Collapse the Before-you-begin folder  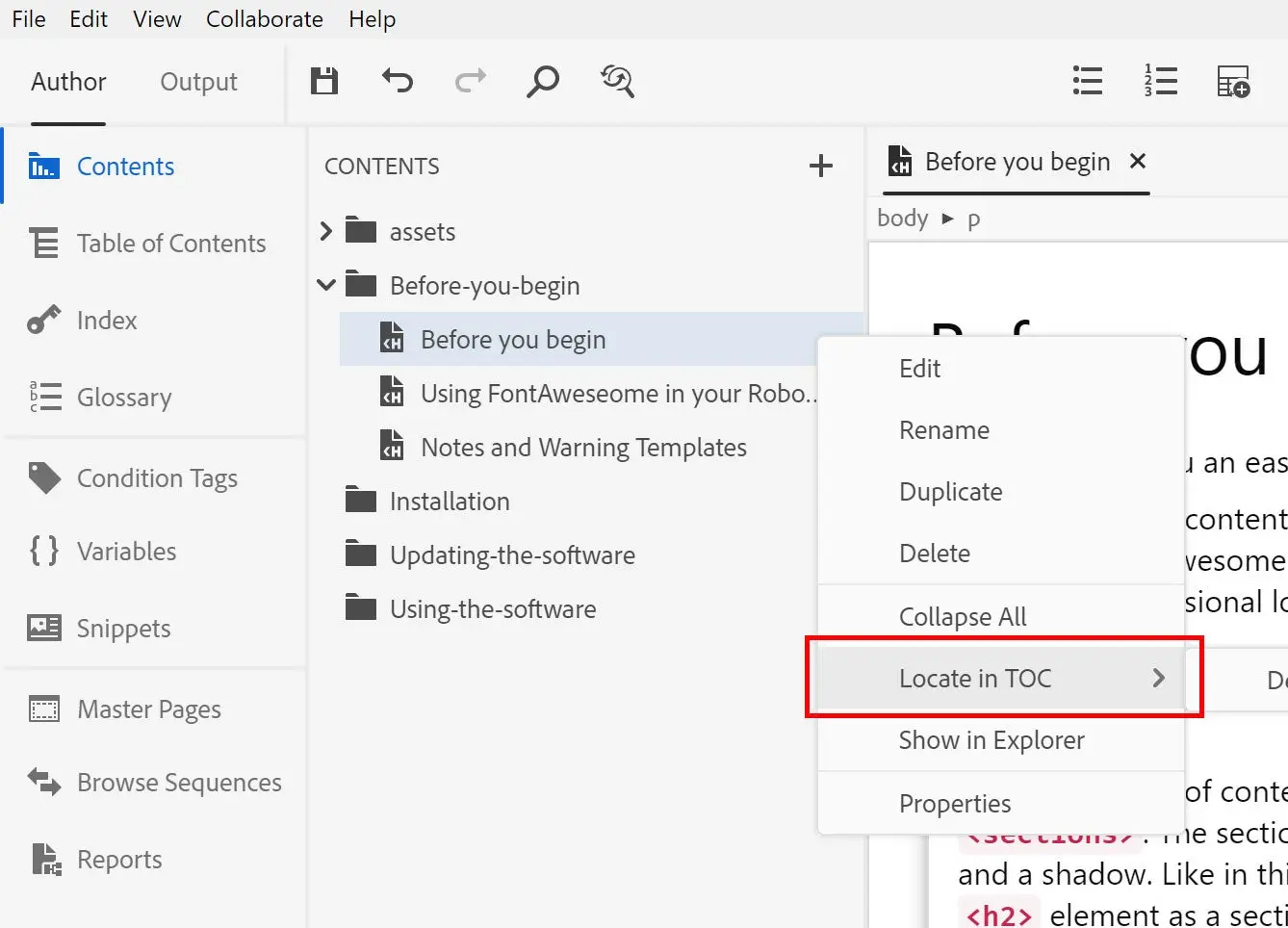[326, 285]
